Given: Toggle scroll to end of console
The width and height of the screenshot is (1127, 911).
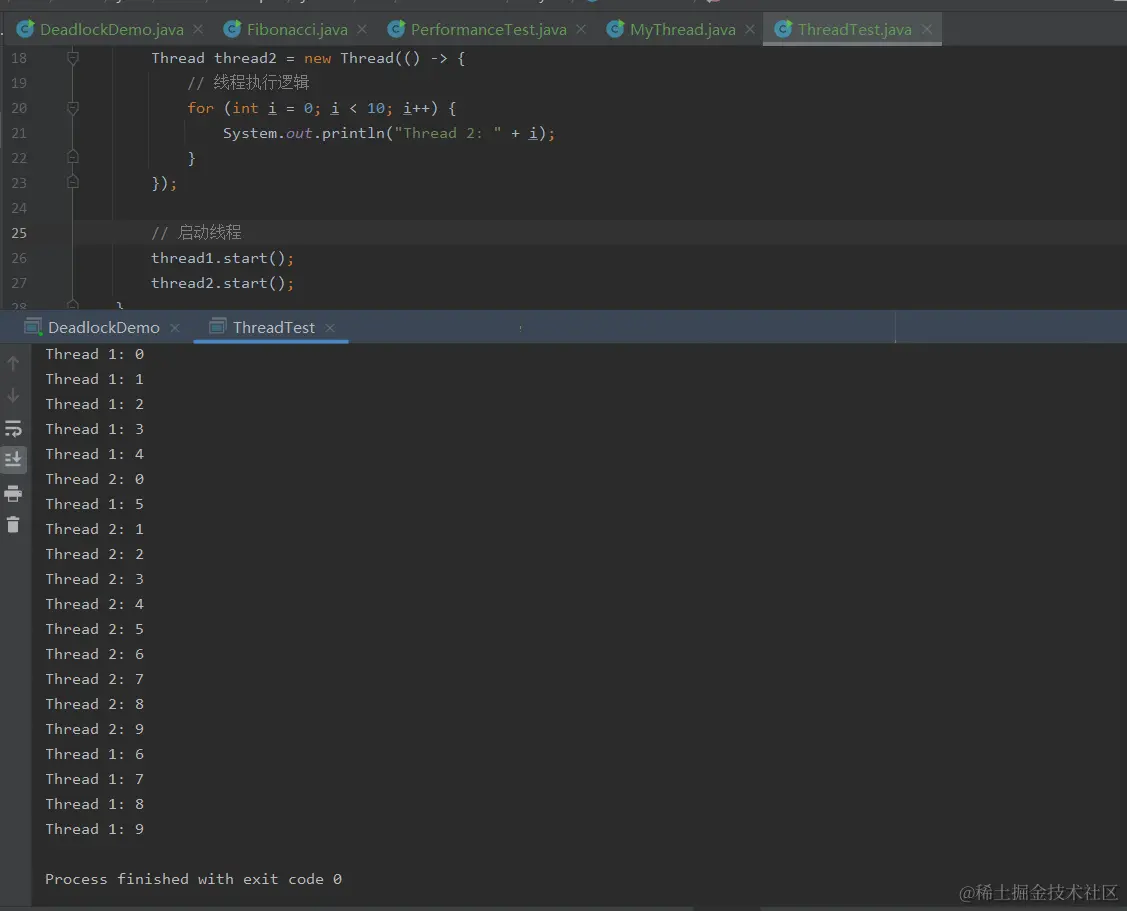Looking at the screenshot, I should [13, 459].
